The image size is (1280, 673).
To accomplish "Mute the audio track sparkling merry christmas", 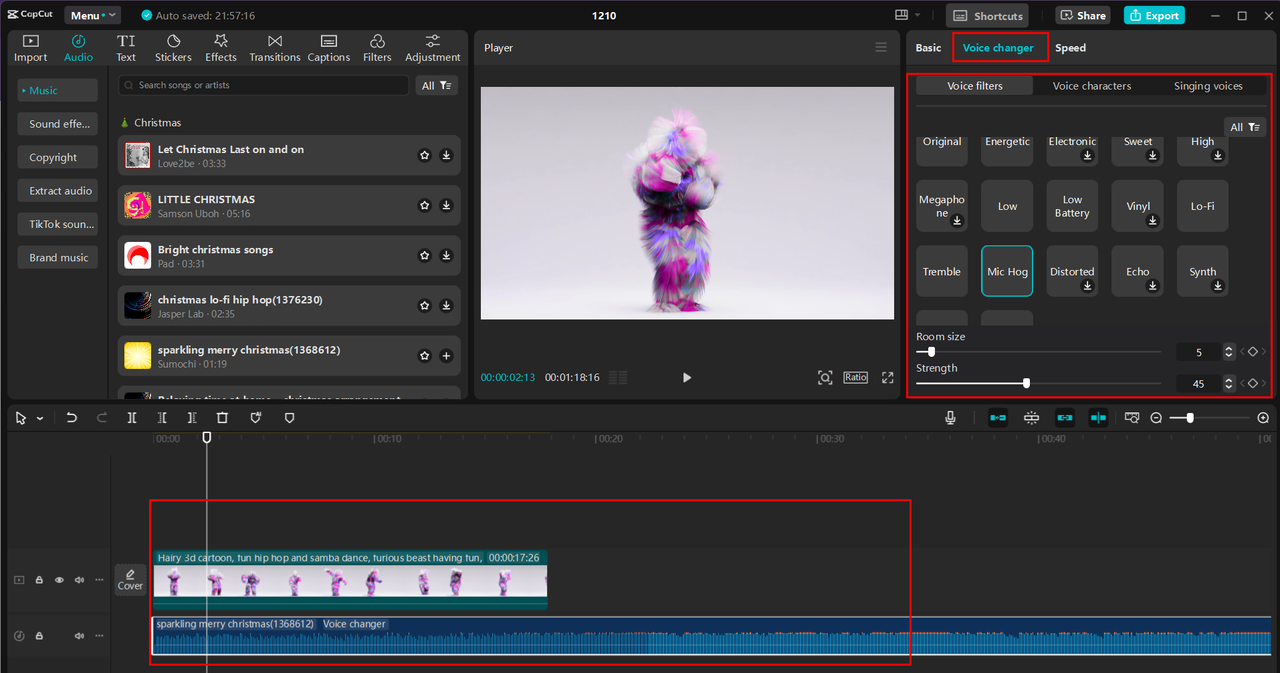I will [79, 636].
